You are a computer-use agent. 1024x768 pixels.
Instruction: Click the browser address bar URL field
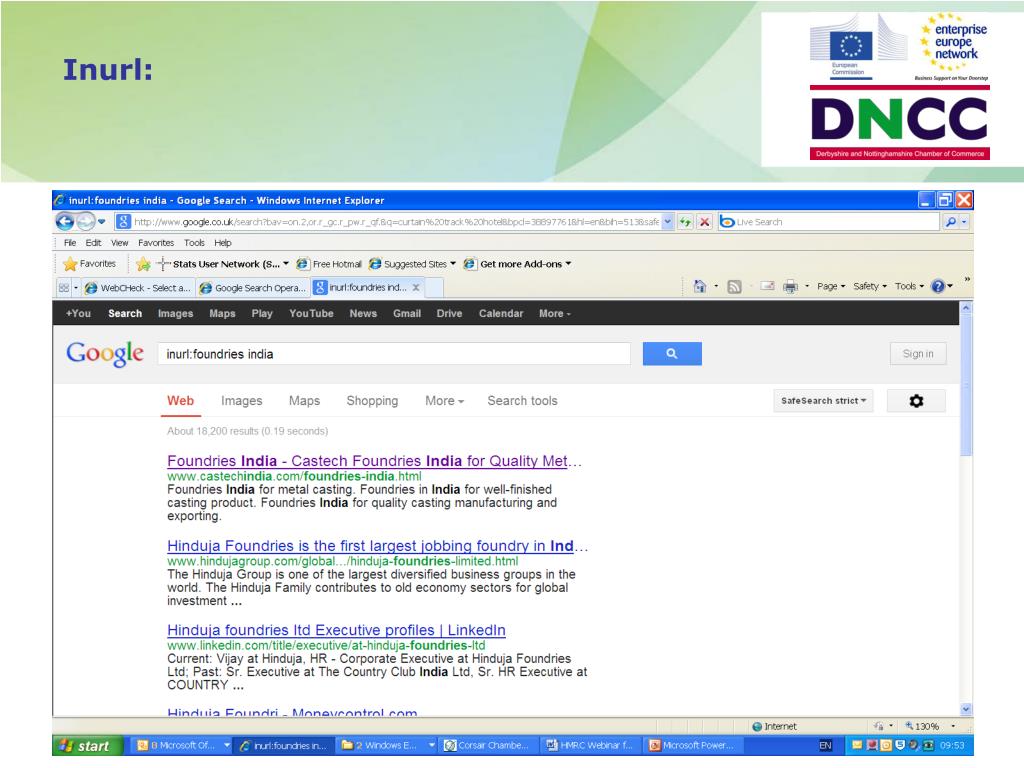[x=396, y=222]
